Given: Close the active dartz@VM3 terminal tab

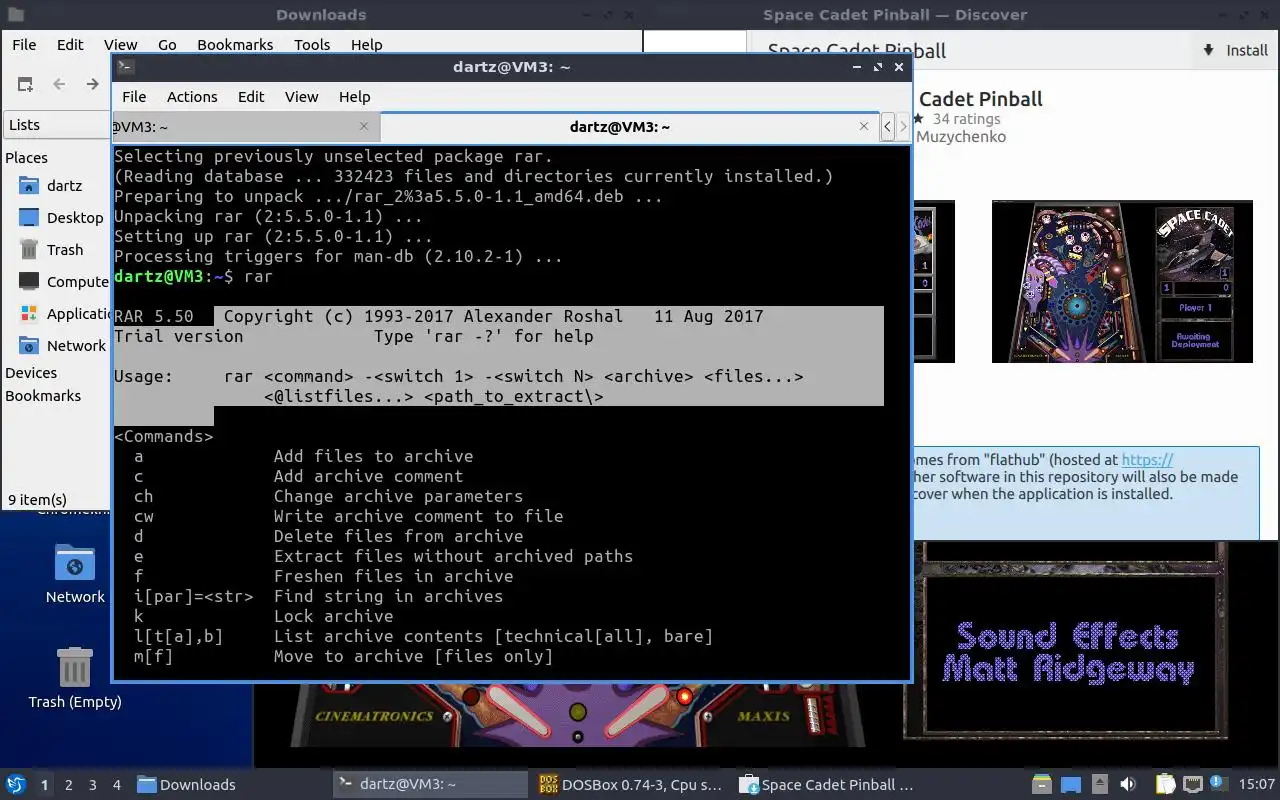Looking at the screenshot, I should coord(864,126).
